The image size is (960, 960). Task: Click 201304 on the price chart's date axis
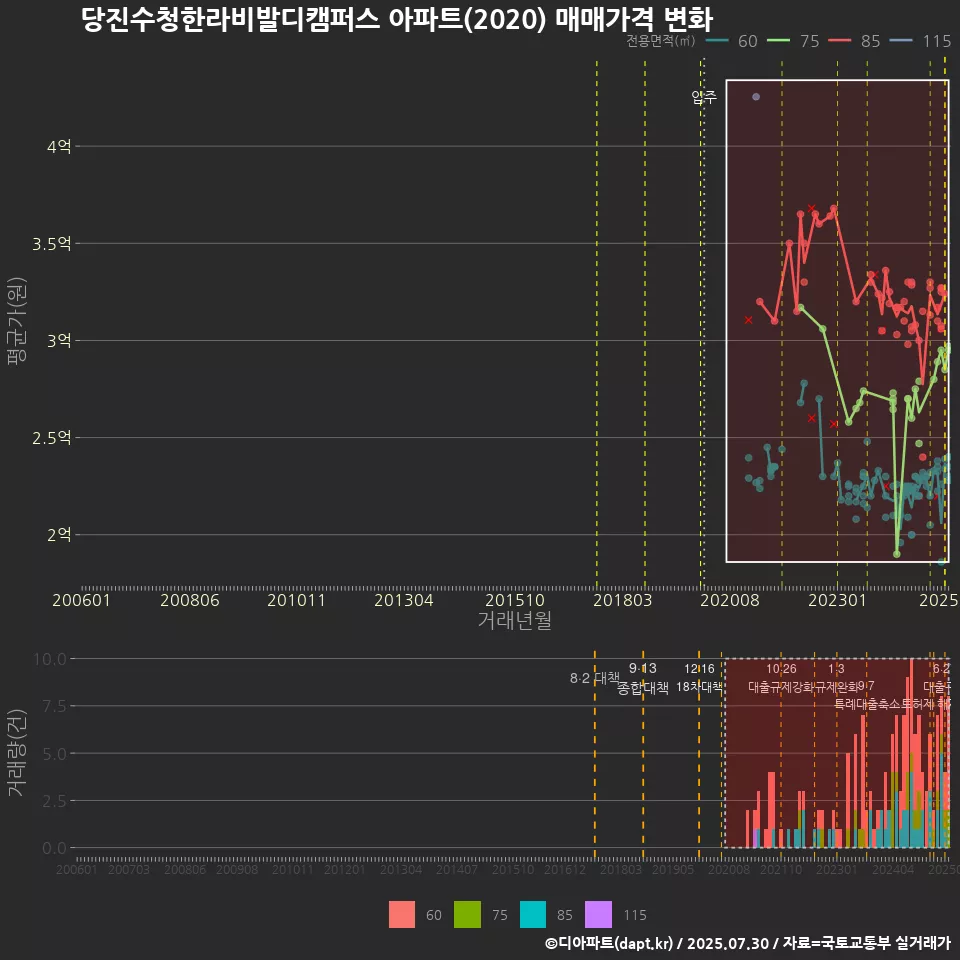tap(403, 600)
